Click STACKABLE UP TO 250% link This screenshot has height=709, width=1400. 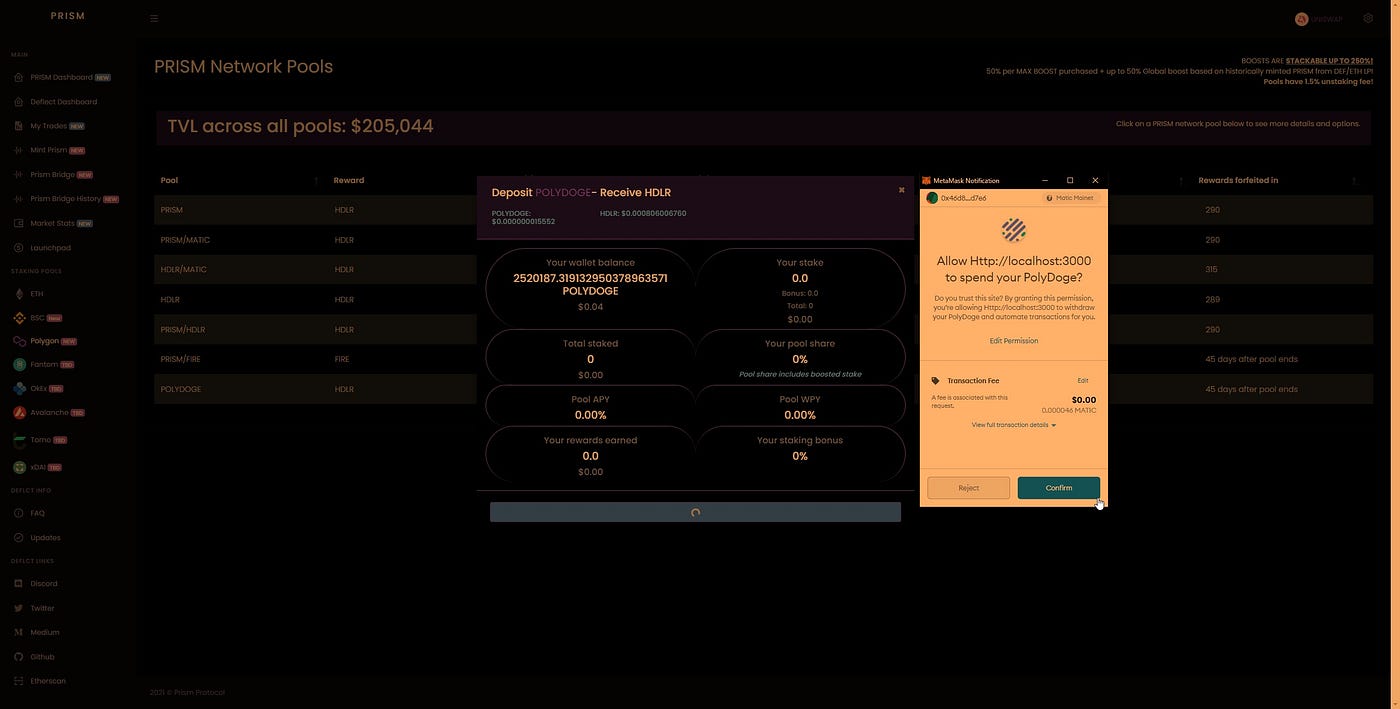(1329, 61)
